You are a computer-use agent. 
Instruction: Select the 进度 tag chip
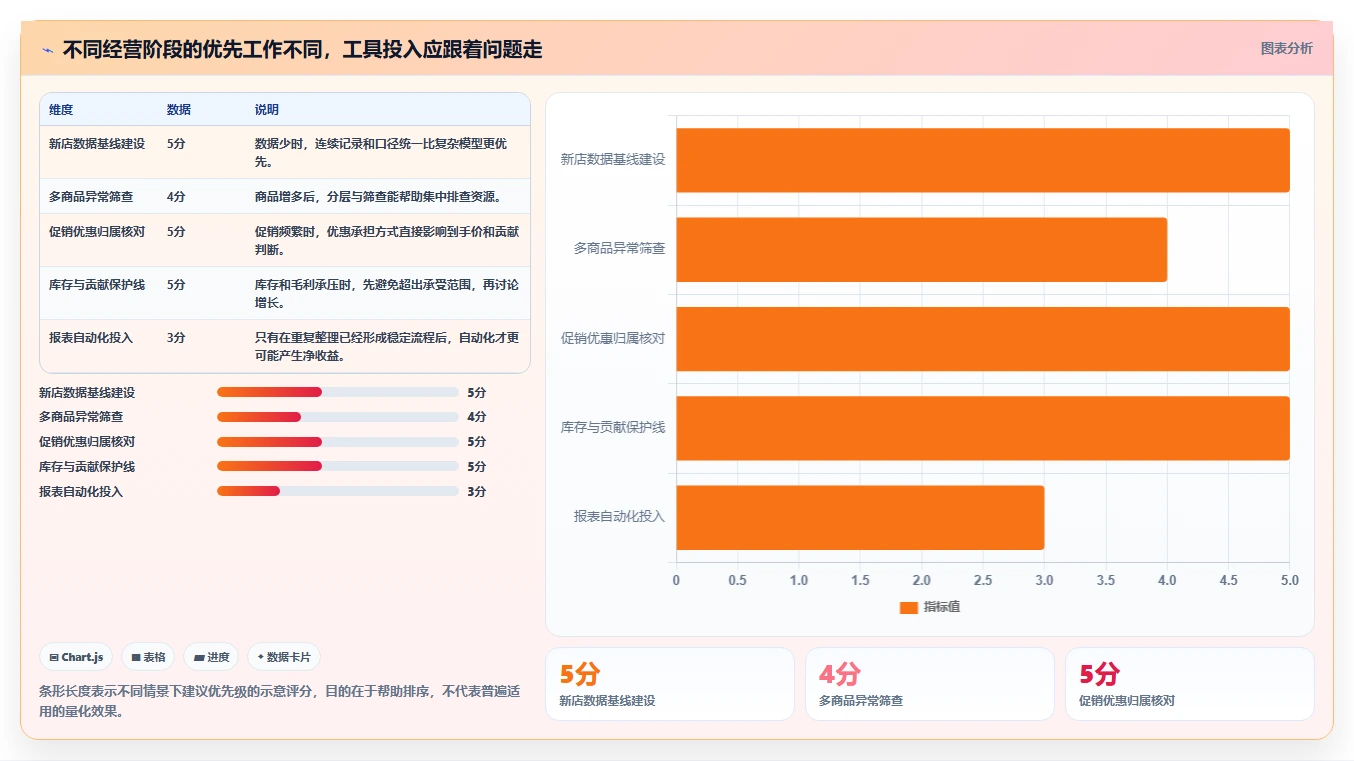click(x=211, y=657)
